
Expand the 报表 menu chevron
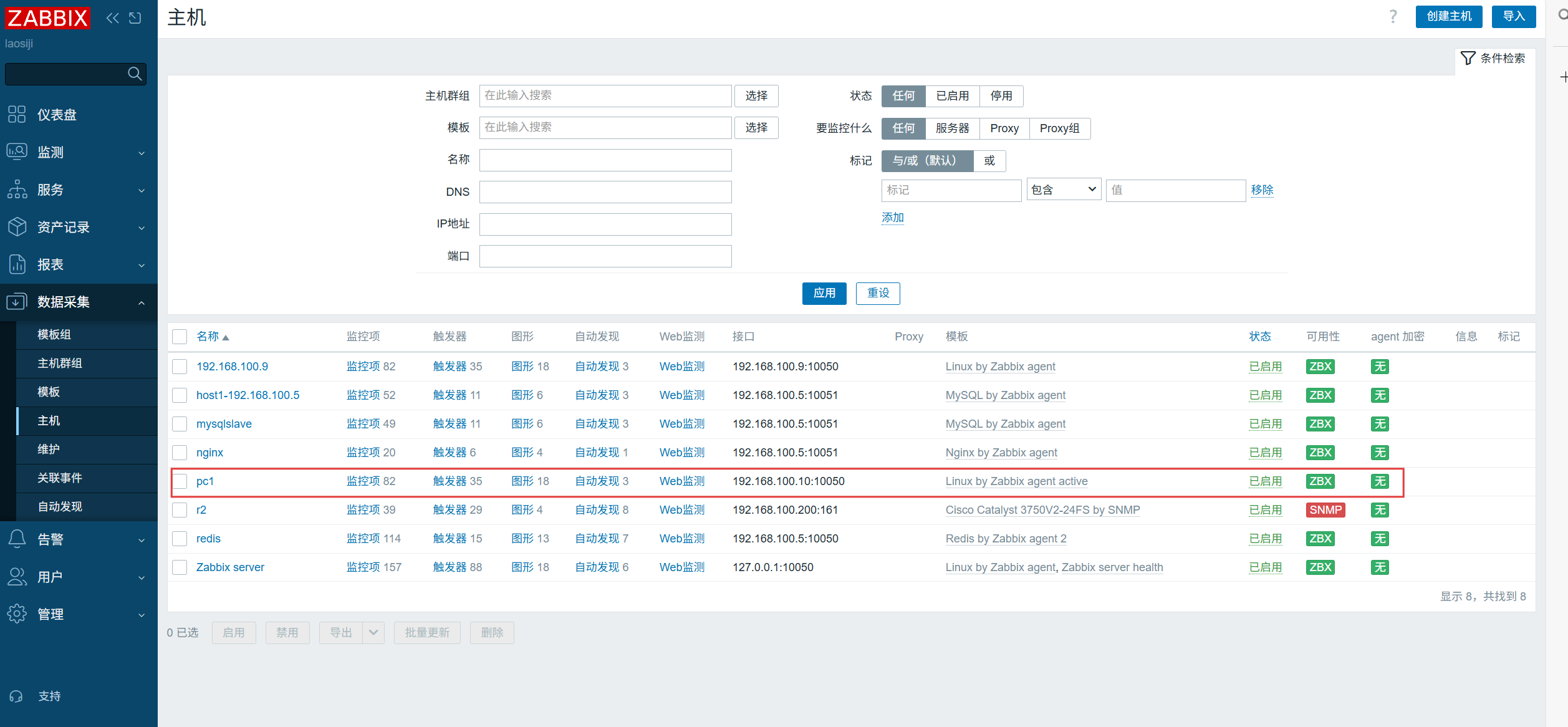[x=142, y=265]
